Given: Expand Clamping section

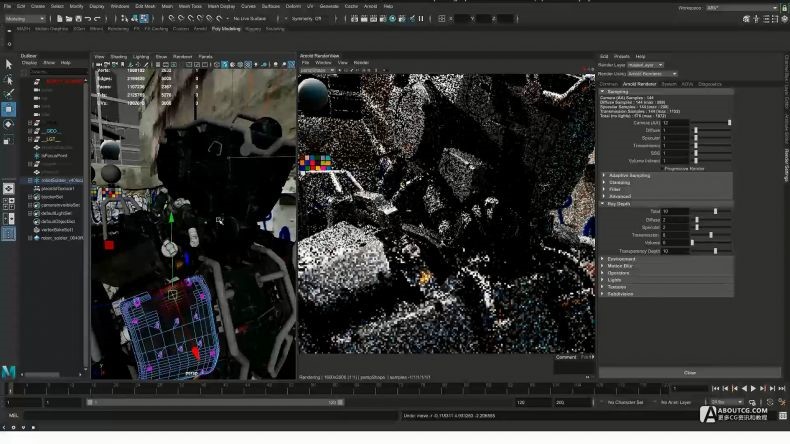Looking at the screenshot, I should (605, 182).
